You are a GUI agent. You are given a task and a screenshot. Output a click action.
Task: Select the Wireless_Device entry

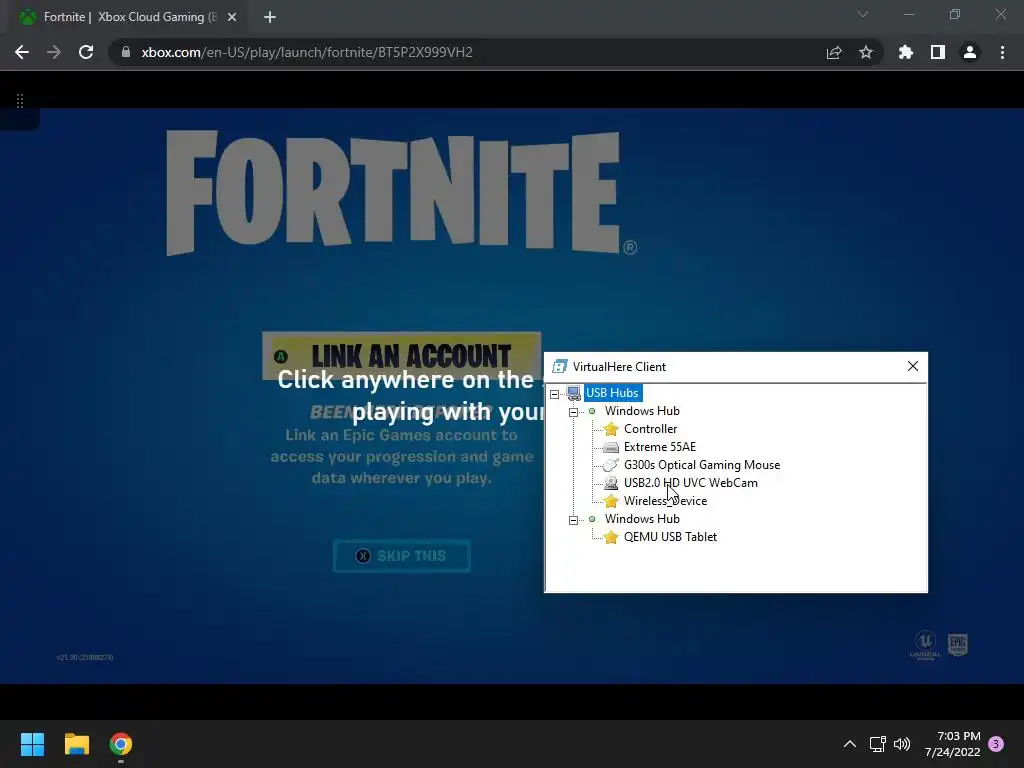coord(665,501)
